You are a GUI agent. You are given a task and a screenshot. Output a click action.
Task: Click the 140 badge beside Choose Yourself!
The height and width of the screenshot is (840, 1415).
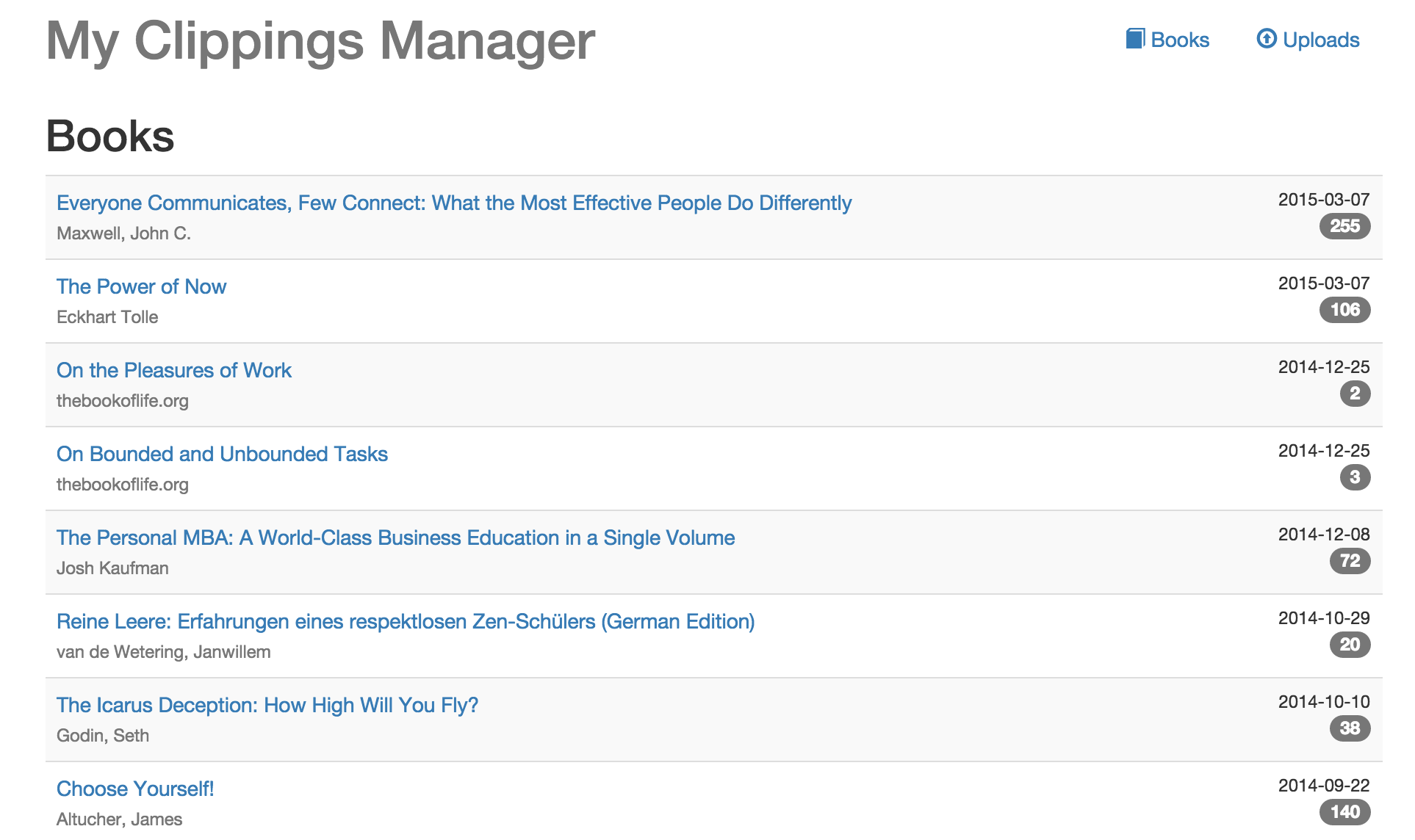coord(1344,812)
